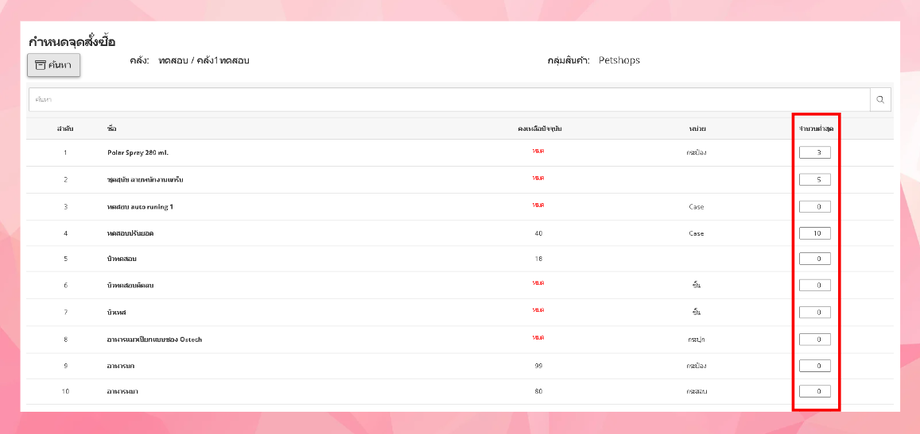Click the magnifier icon beside the search box
This screenshot has height=434, width=920.
(x=880, y=100)
